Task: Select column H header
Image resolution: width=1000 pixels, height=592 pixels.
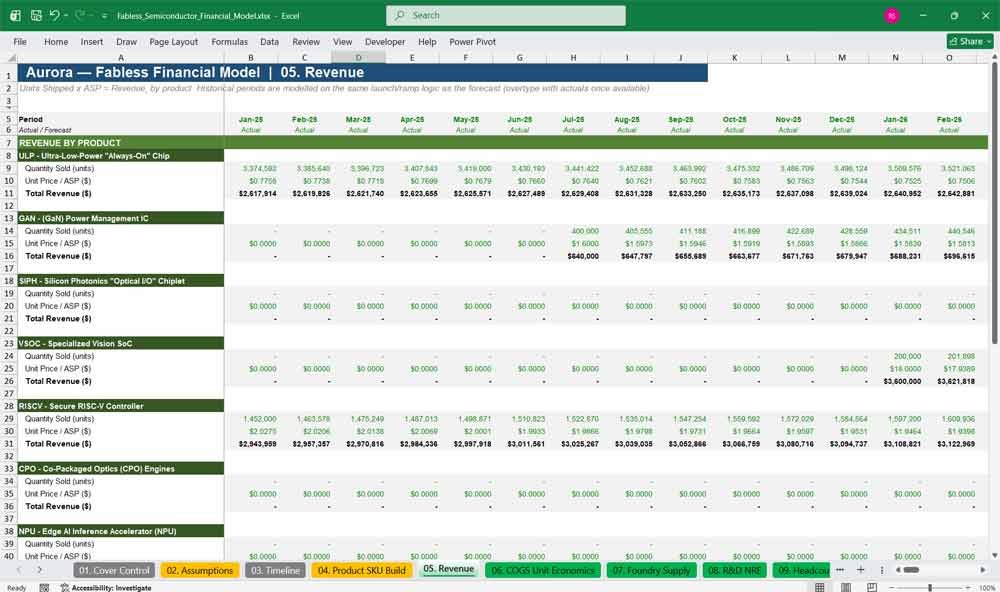Action: click(573, 57)
